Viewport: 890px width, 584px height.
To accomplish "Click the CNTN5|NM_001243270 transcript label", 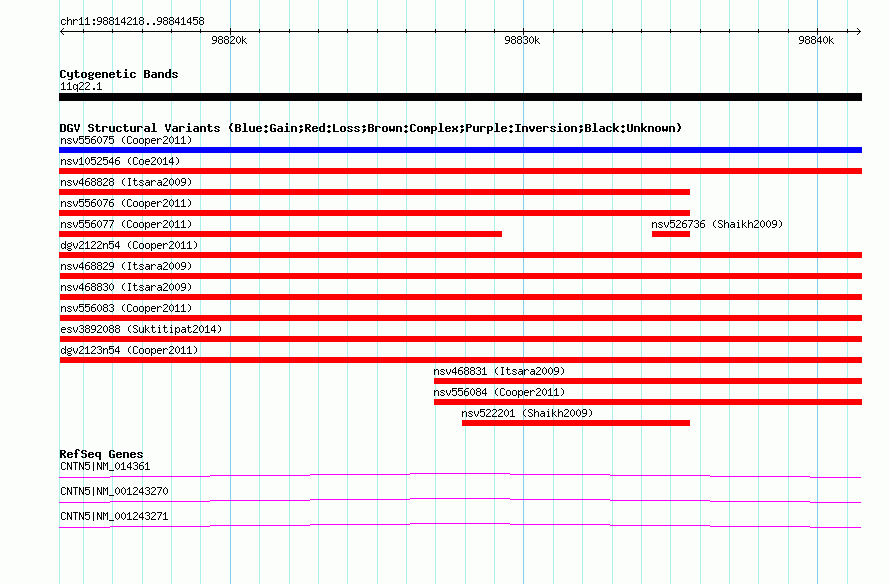I will click(114, 491).
